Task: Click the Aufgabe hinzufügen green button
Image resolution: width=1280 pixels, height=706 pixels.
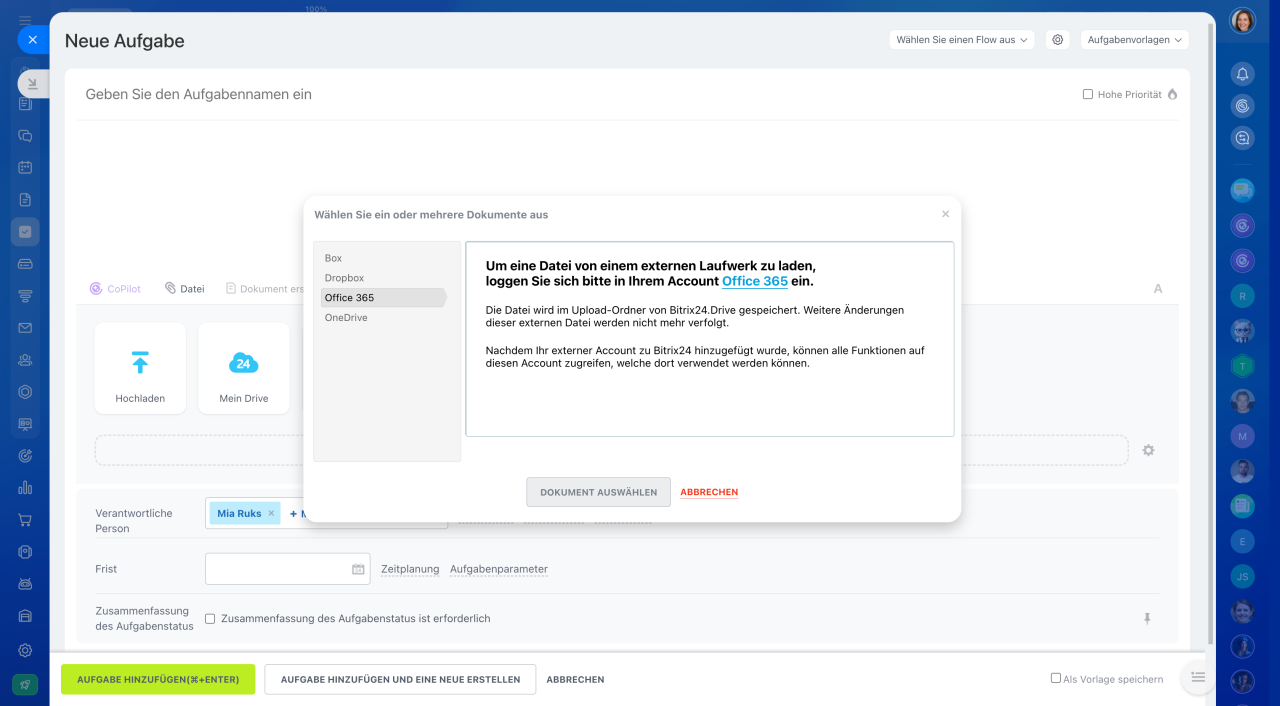Action: pyautogui.click(x=158, y=680)
